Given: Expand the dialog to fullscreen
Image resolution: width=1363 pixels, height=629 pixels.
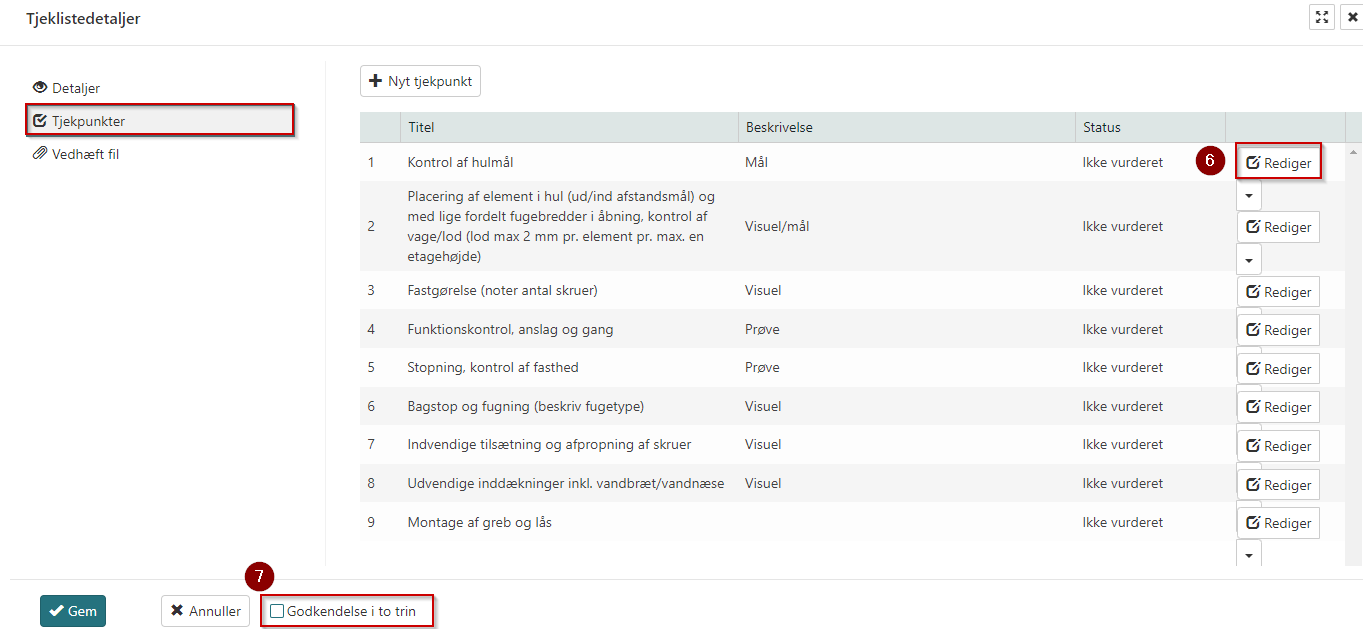Looking at the screenshot, I should coord(1322,17).
